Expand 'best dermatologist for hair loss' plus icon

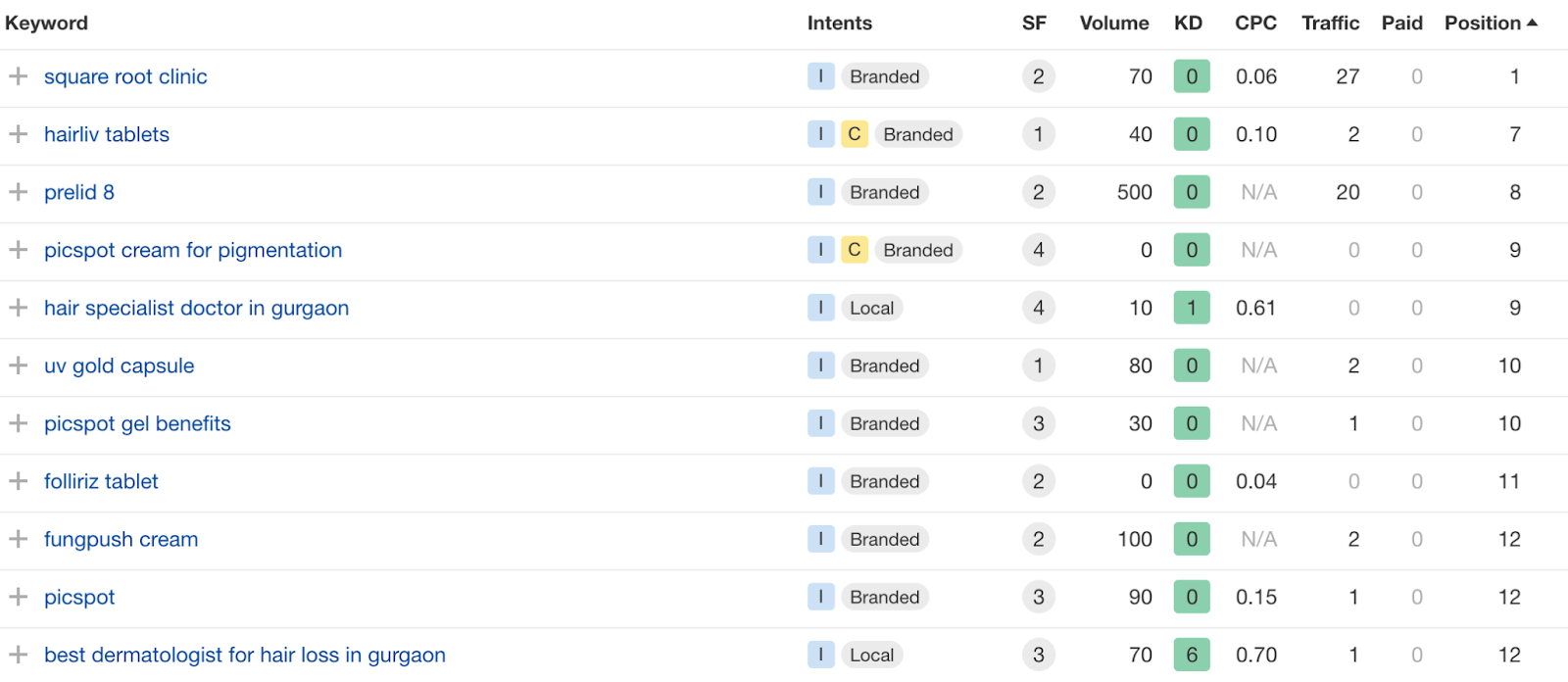[x=18, y=655]
